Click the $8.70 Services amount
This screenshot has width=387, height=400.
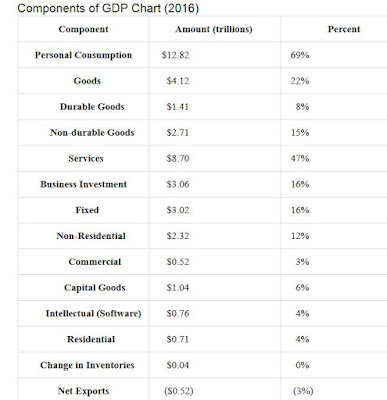(178, 158)
